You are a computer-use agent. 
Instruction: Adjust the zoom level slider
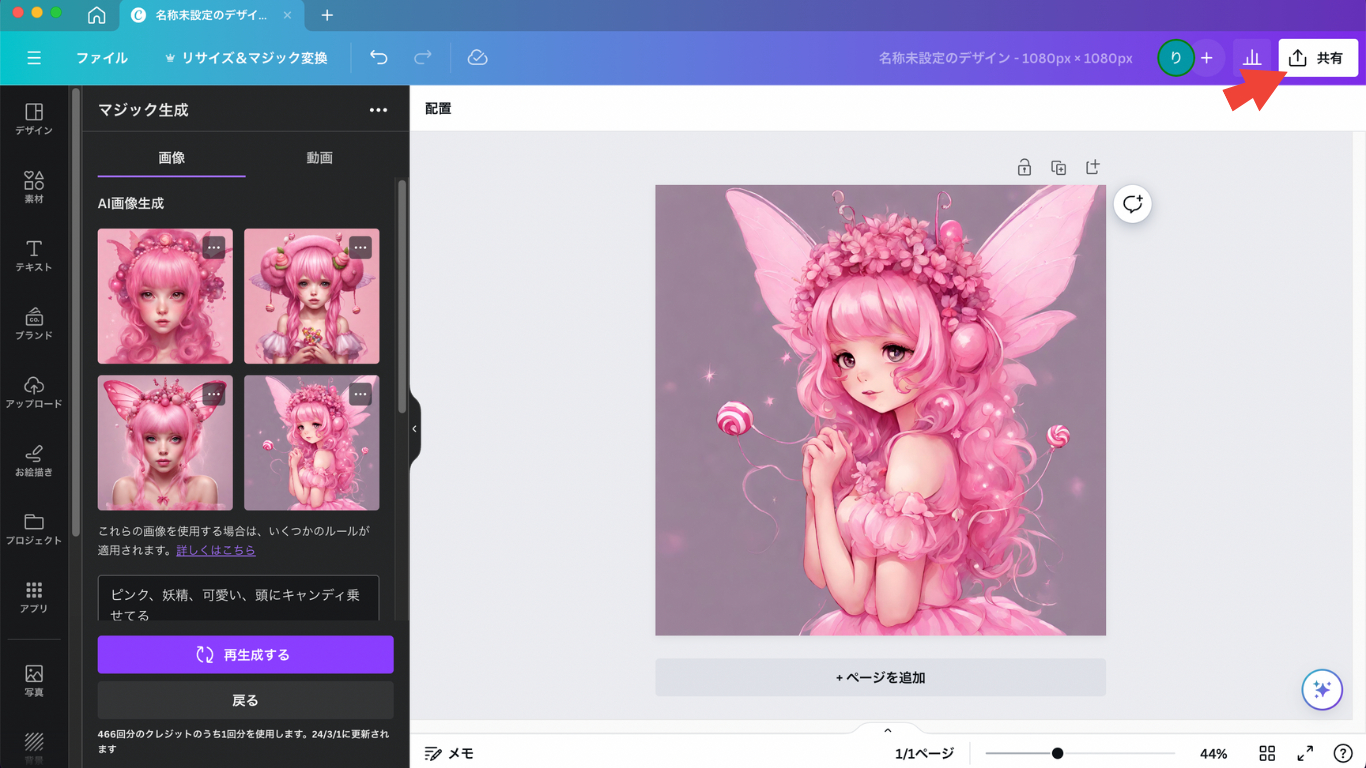1056,753
